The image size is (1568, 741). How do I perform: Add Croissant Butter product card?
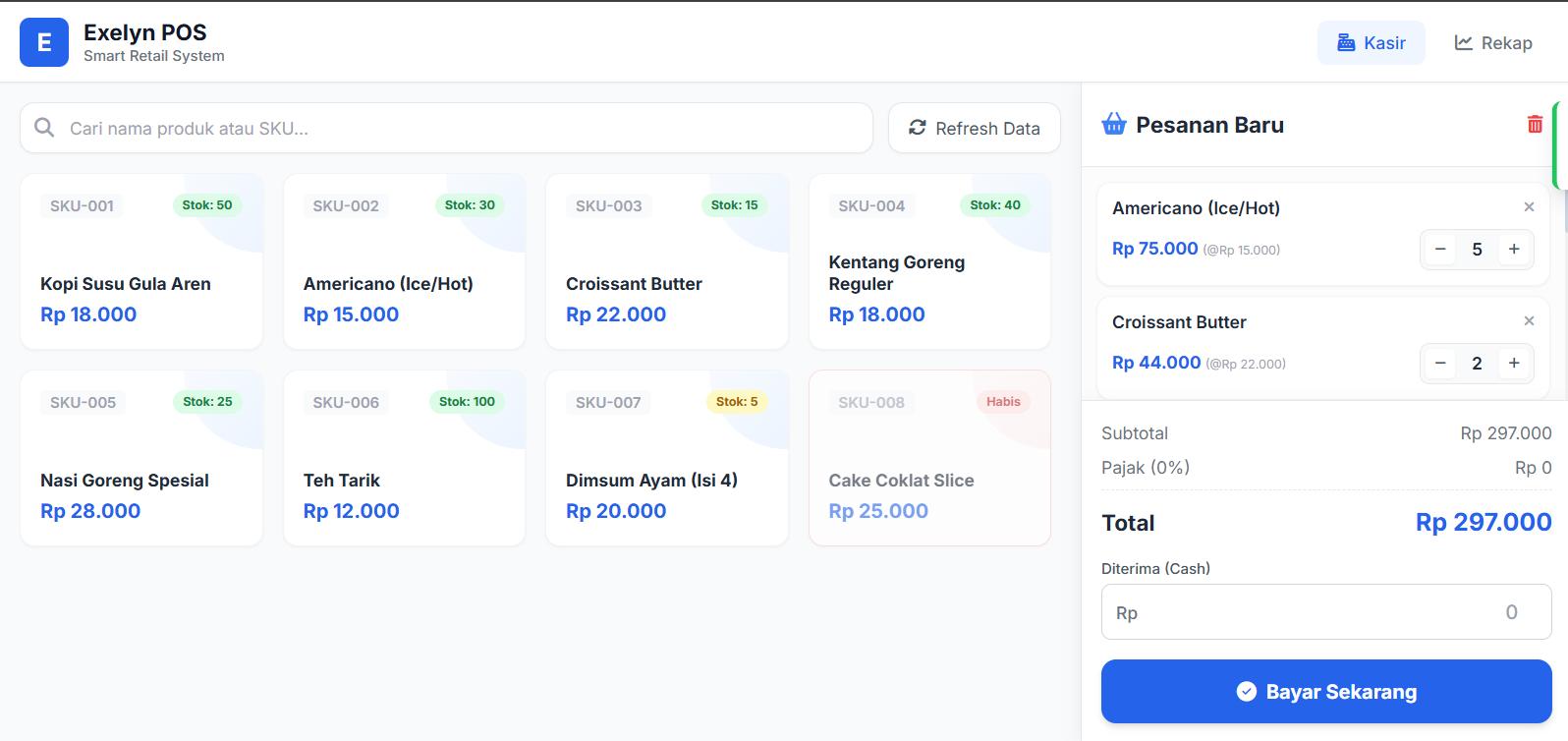tap(667, 261)
